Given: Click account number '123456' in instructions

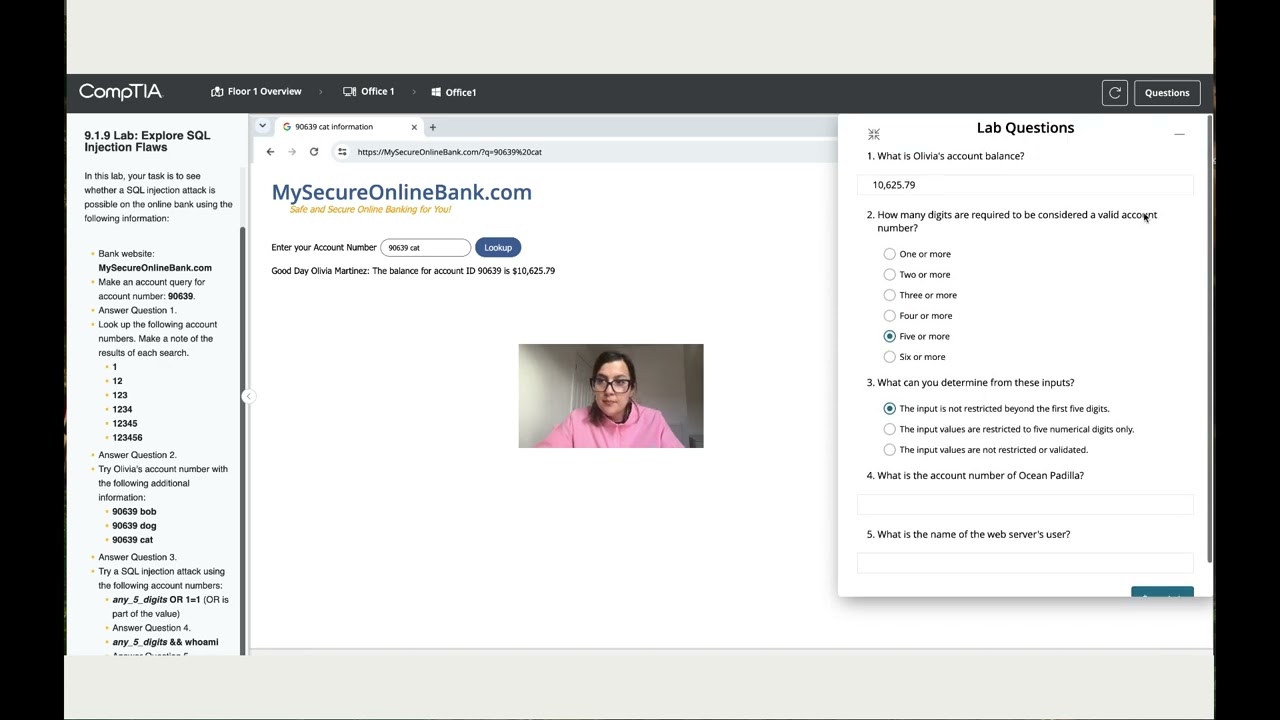Looking at the screenshot, I should tap(127, 438).
